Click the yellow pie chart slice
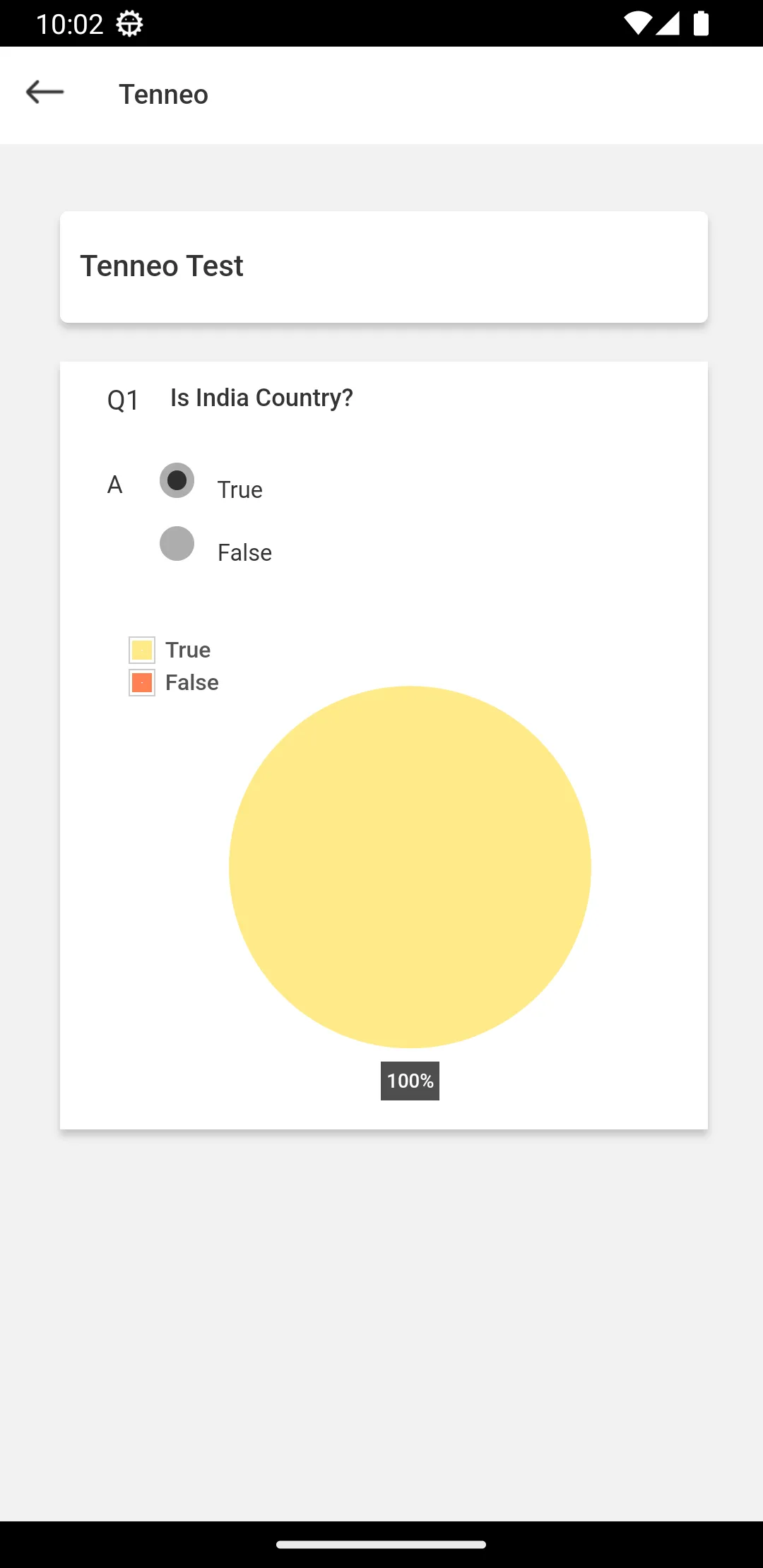This screenshot has height=1568, width=763. (x=410, y=867)
